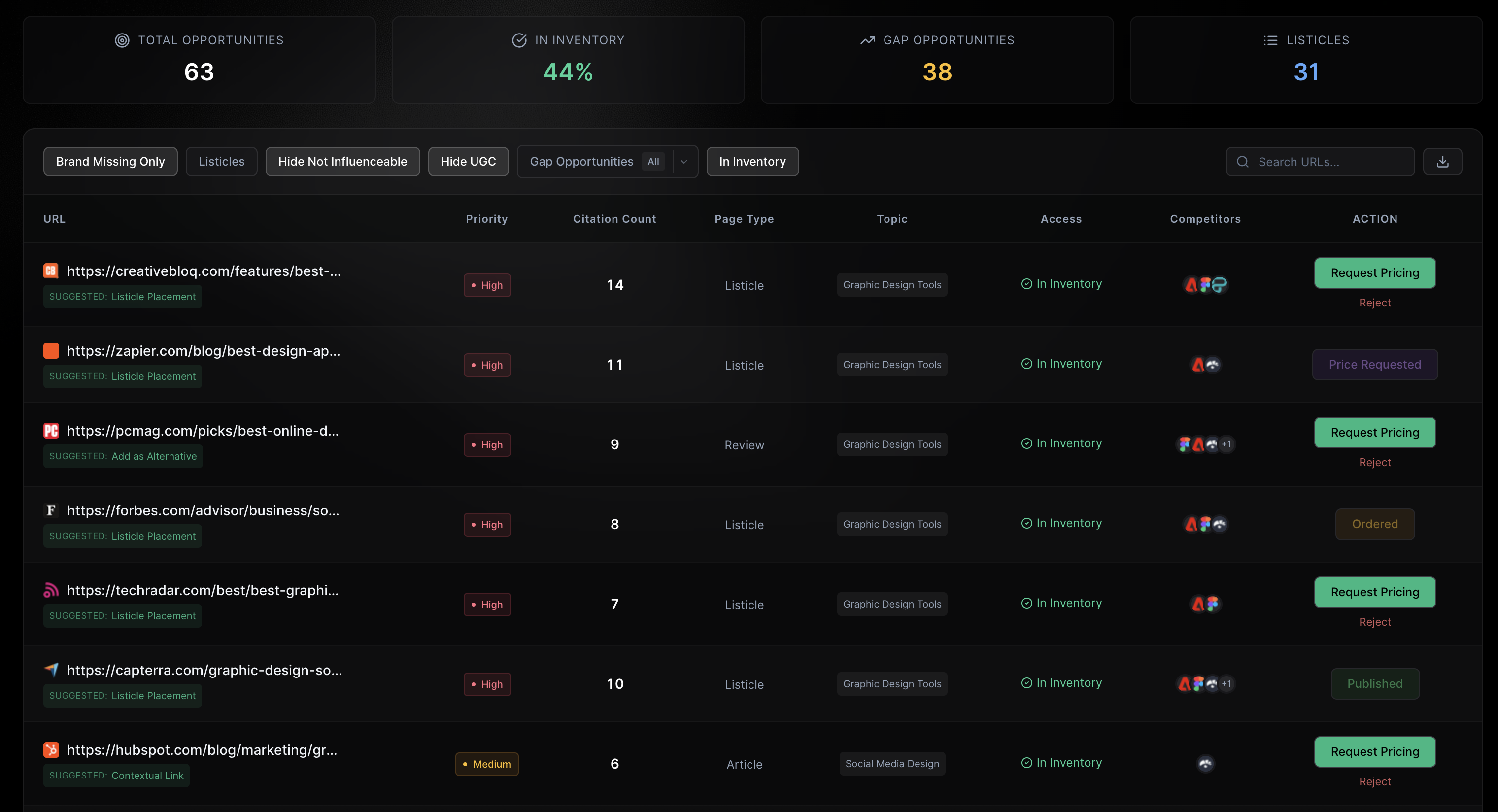Click Reject on the techradar row

1375,621
